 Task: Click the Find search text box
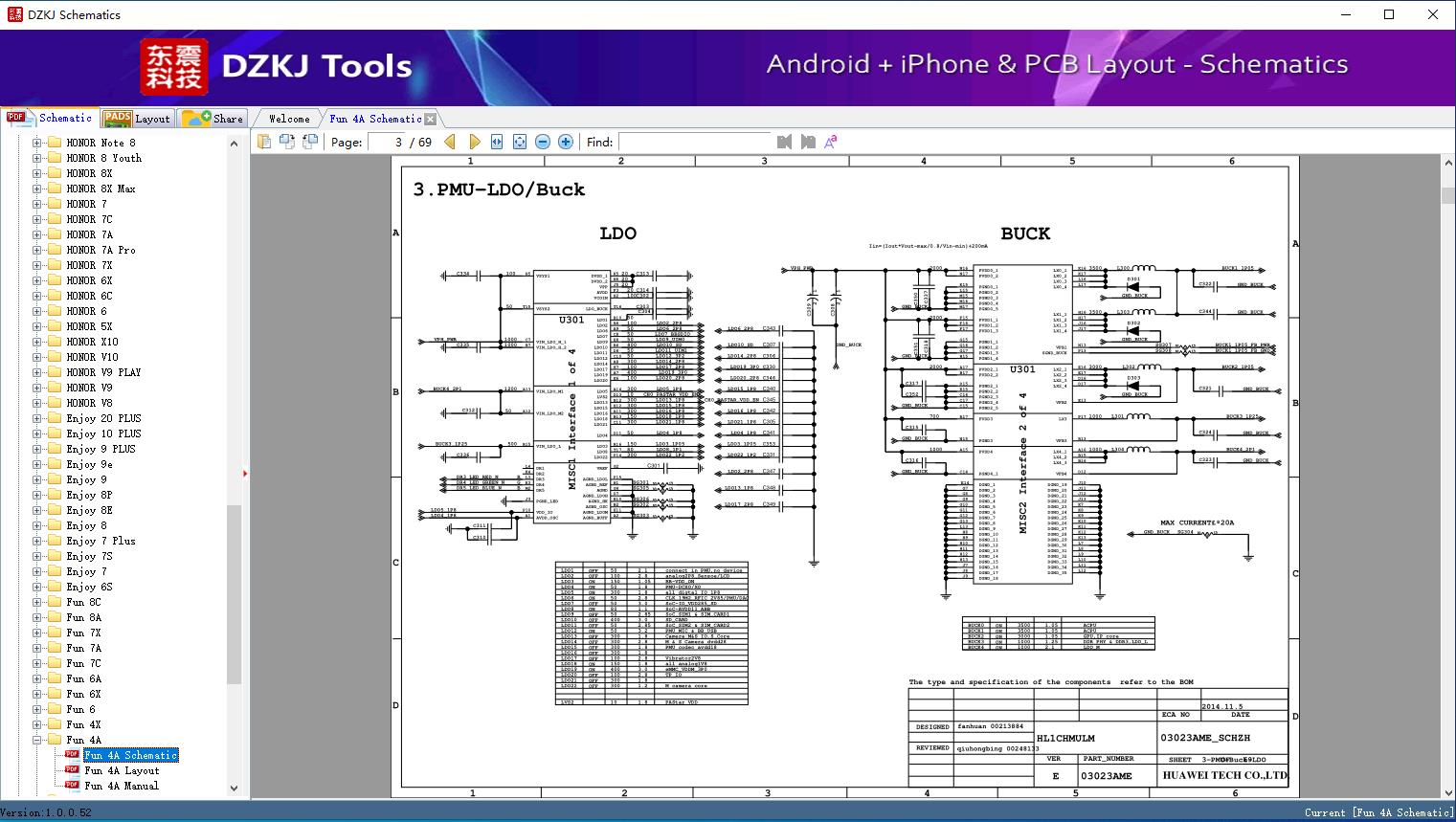pos(695,142)
